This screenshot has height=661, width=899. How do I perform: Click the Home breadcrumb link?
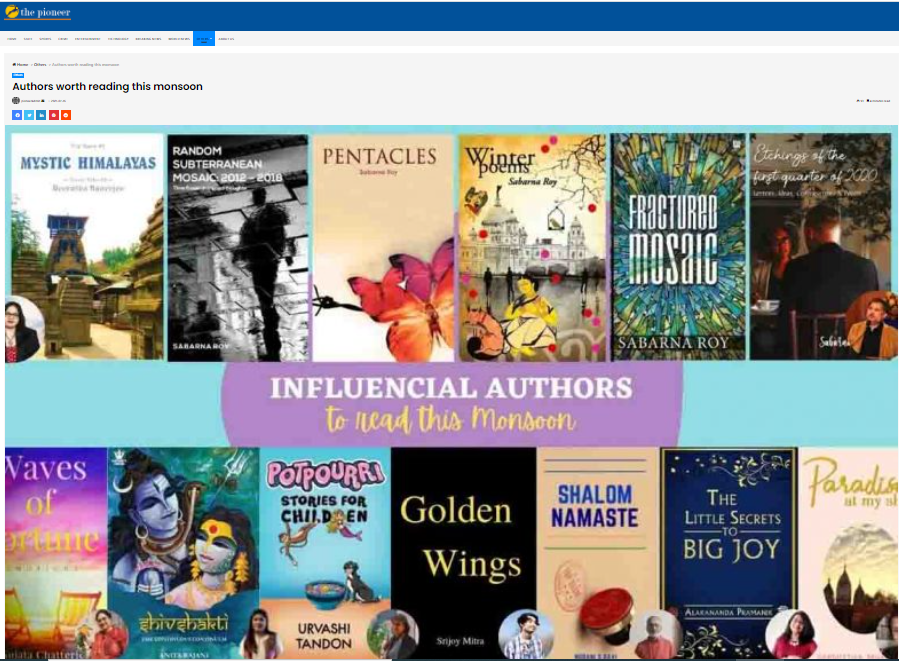pyautogui.click(x=21, y=65)
